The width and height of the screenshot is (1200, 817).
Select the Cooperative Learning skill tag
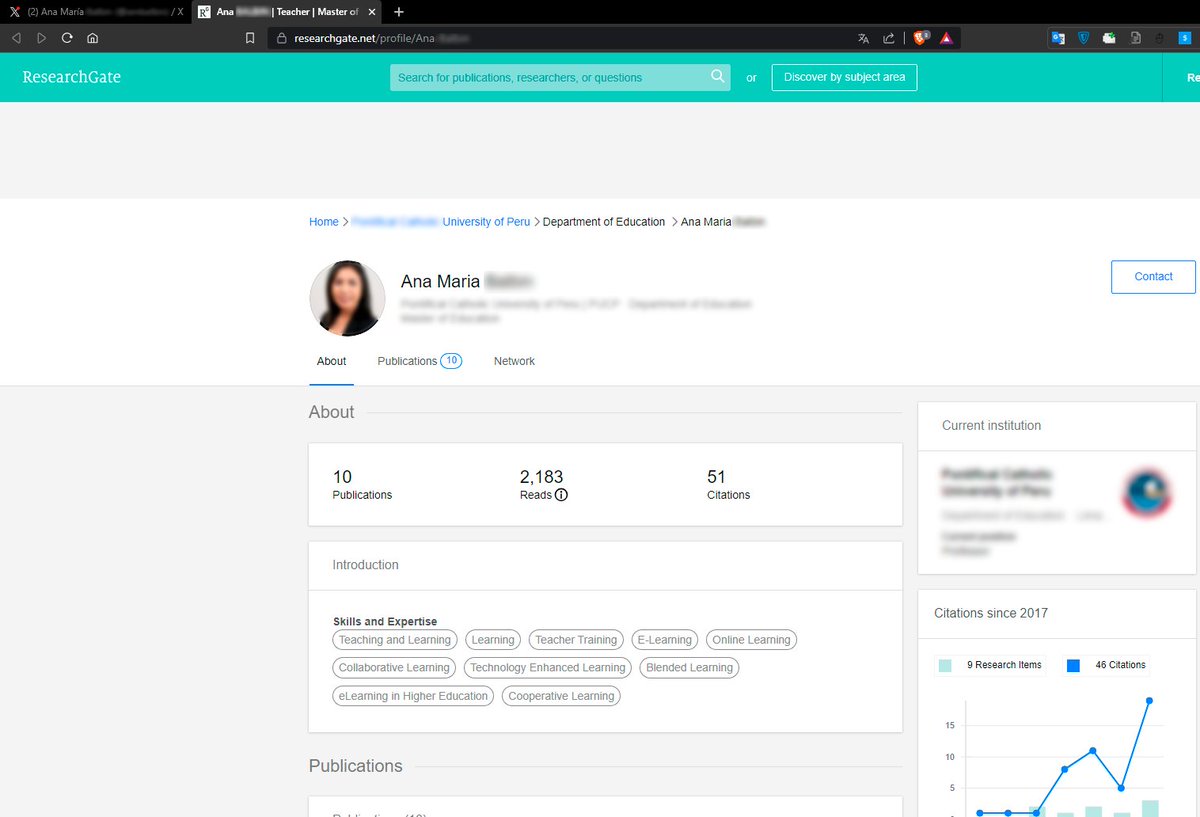561,696
